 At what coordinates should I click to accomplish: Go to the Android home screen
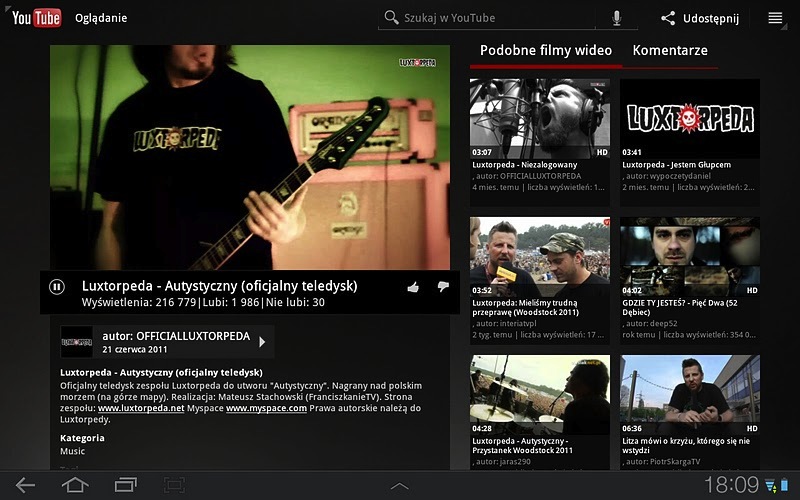75,485
